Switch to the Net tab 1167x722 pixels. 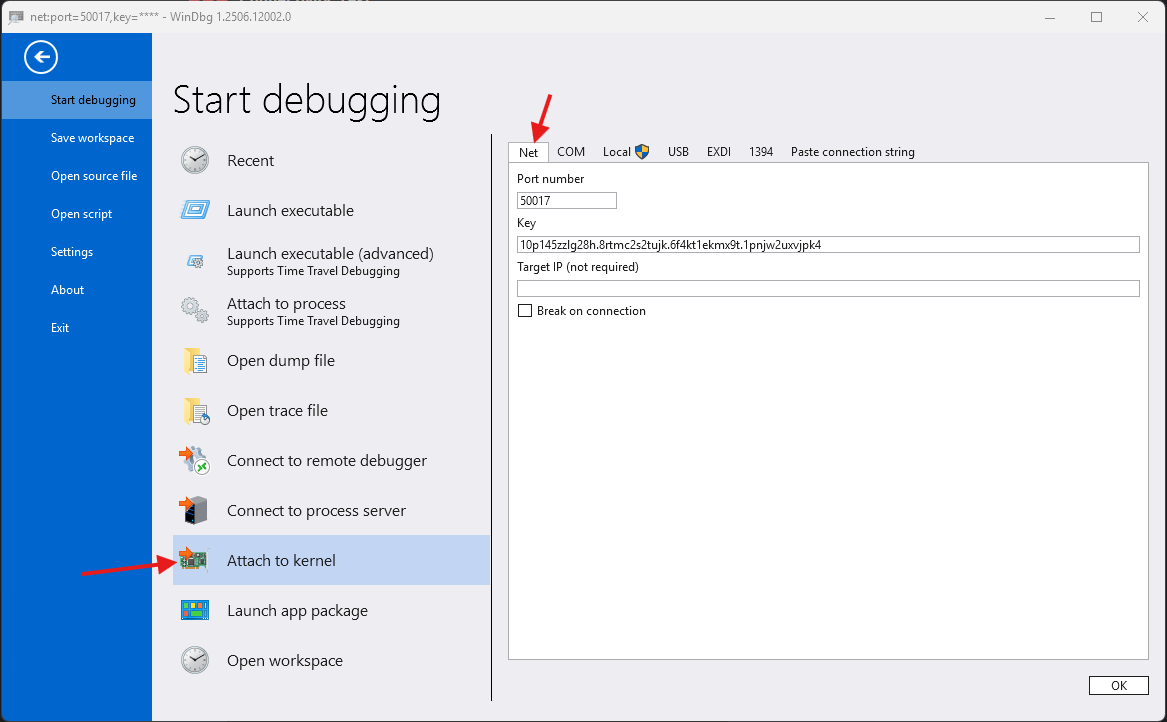tap(528, 152)
